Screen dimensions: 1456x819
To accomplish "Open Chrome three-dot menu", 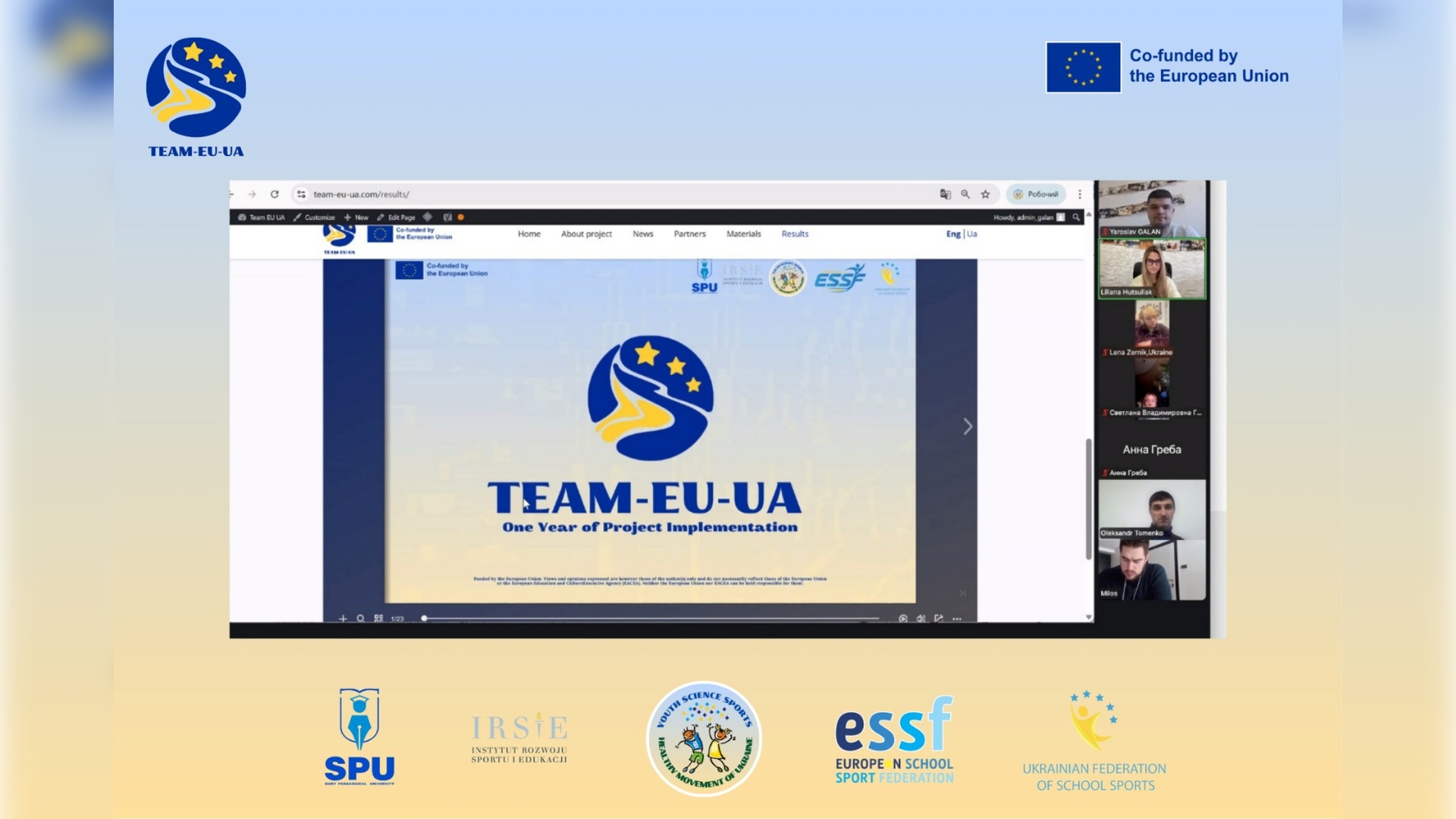I will coord(1080,194).
